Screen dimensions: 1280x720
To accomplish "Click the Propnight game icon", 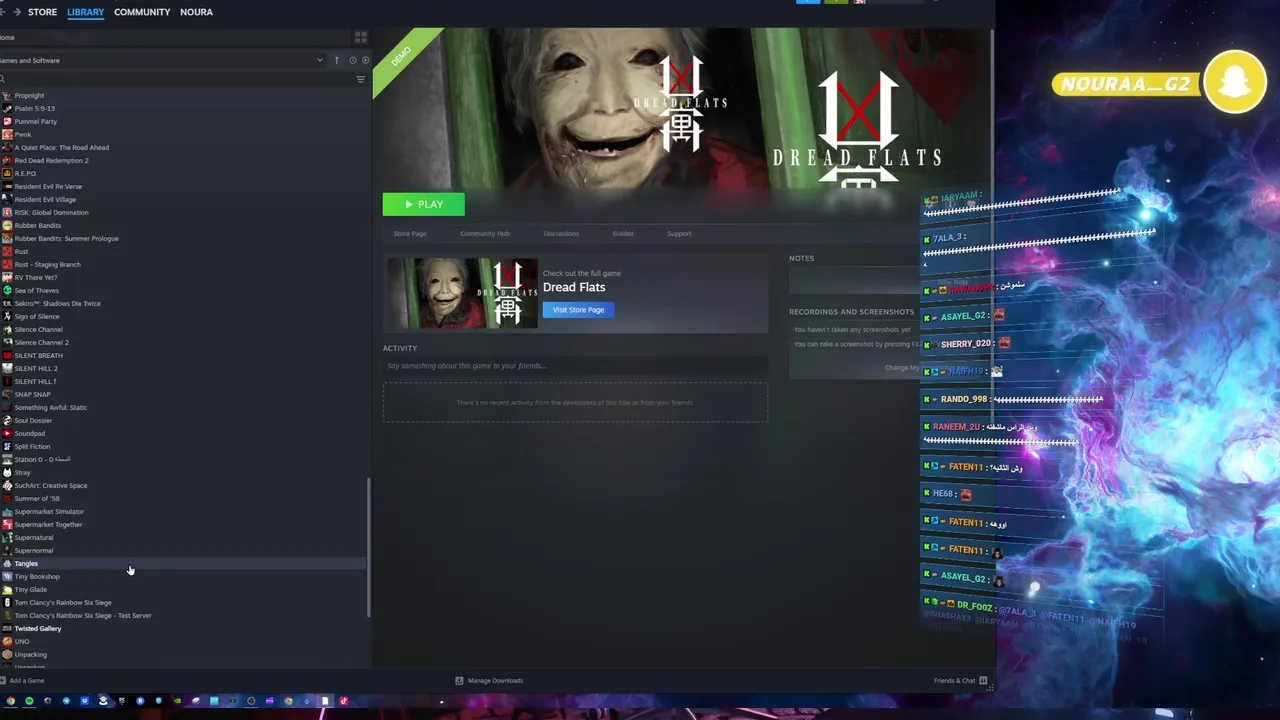I will click(x=7, y=95).
